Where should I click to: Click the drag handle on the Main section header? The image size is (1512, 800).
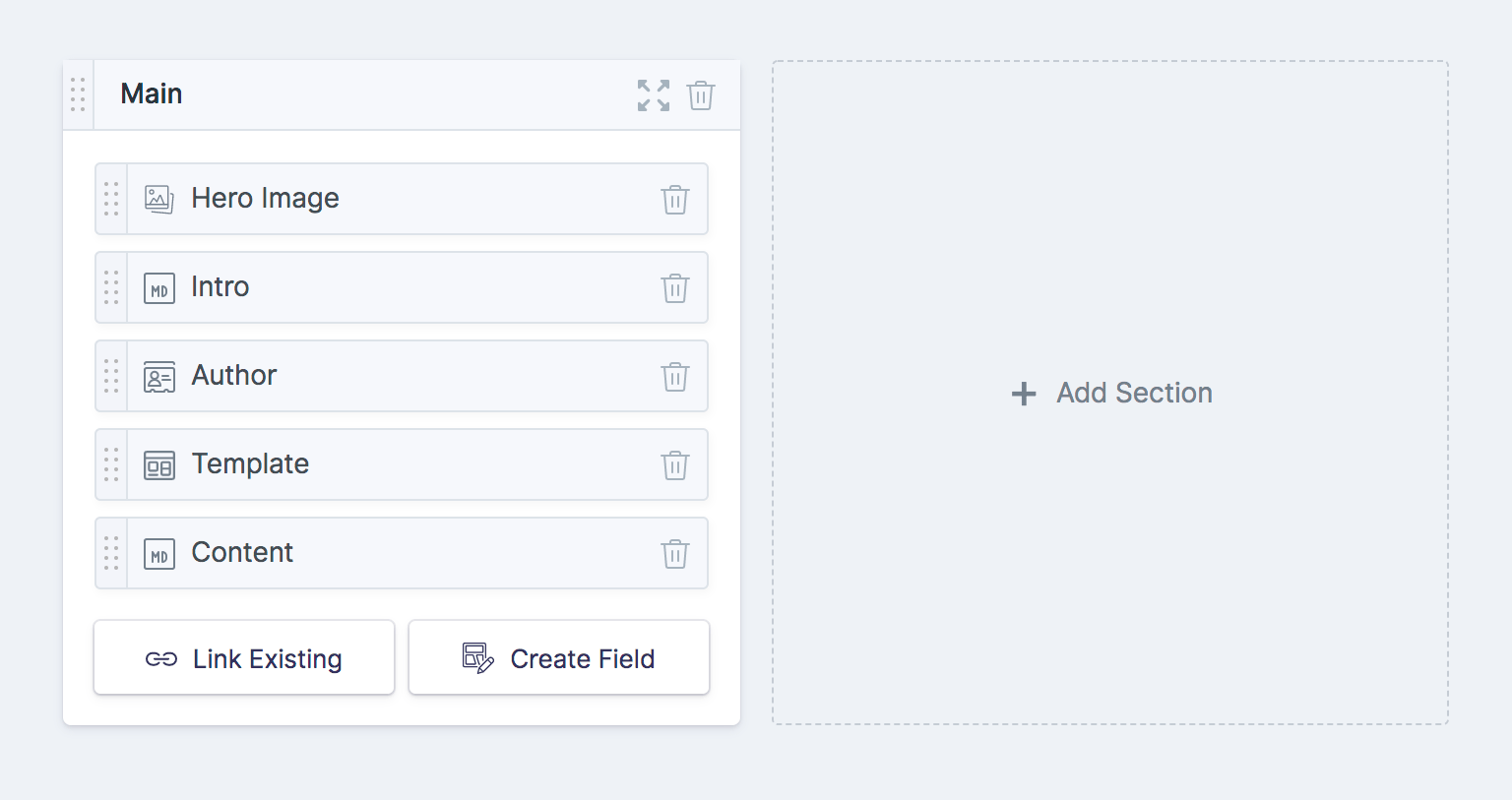pos(77,94)
